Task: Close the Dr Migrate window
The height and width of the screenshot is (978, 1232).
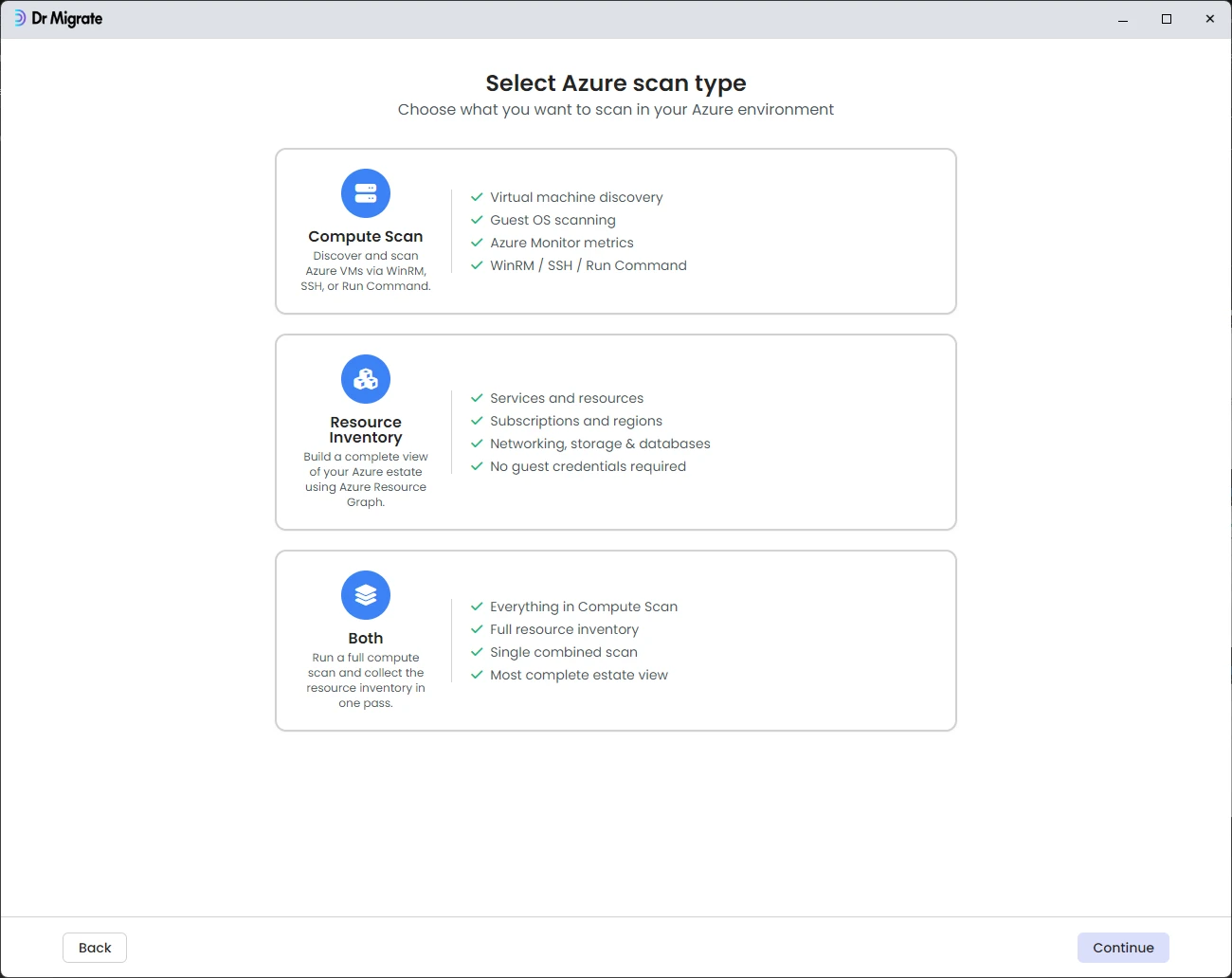Action: (1210, 19)
